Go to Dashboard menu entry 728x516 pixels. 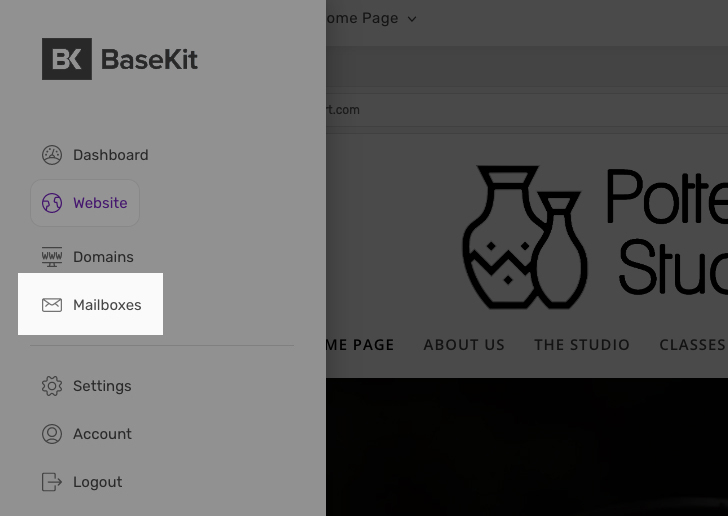[110, 155]
